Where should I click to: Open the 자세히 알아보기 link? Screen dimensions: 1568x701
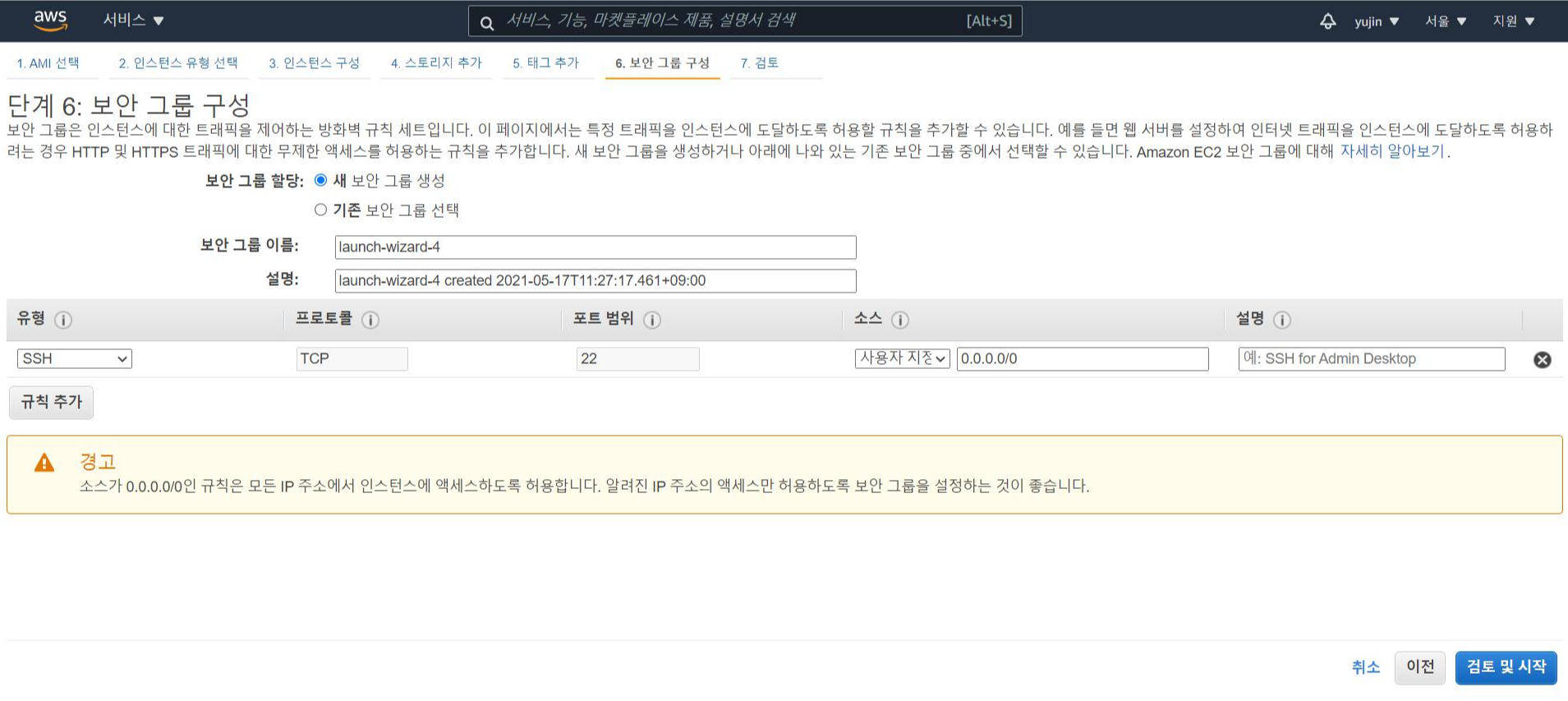click(x=1392, y=151)
